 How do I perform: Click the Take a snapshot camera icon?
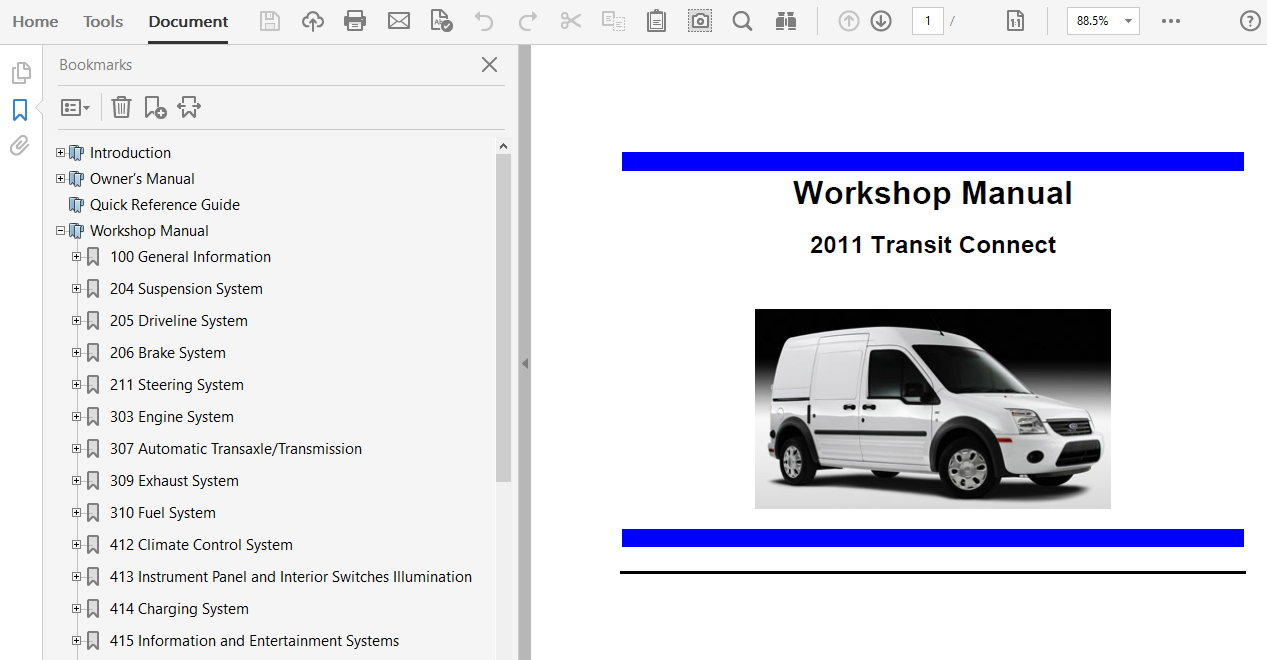(x=700, y=21)
